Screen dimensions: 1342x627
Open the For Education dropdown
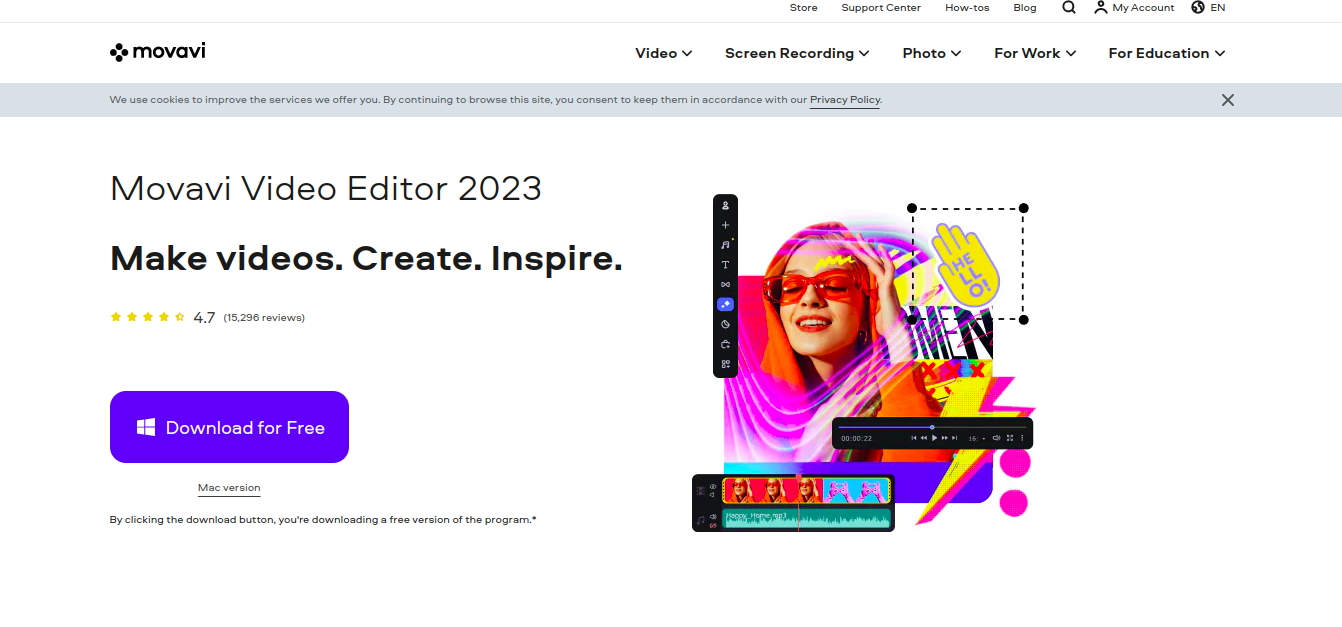point(1167,53)
